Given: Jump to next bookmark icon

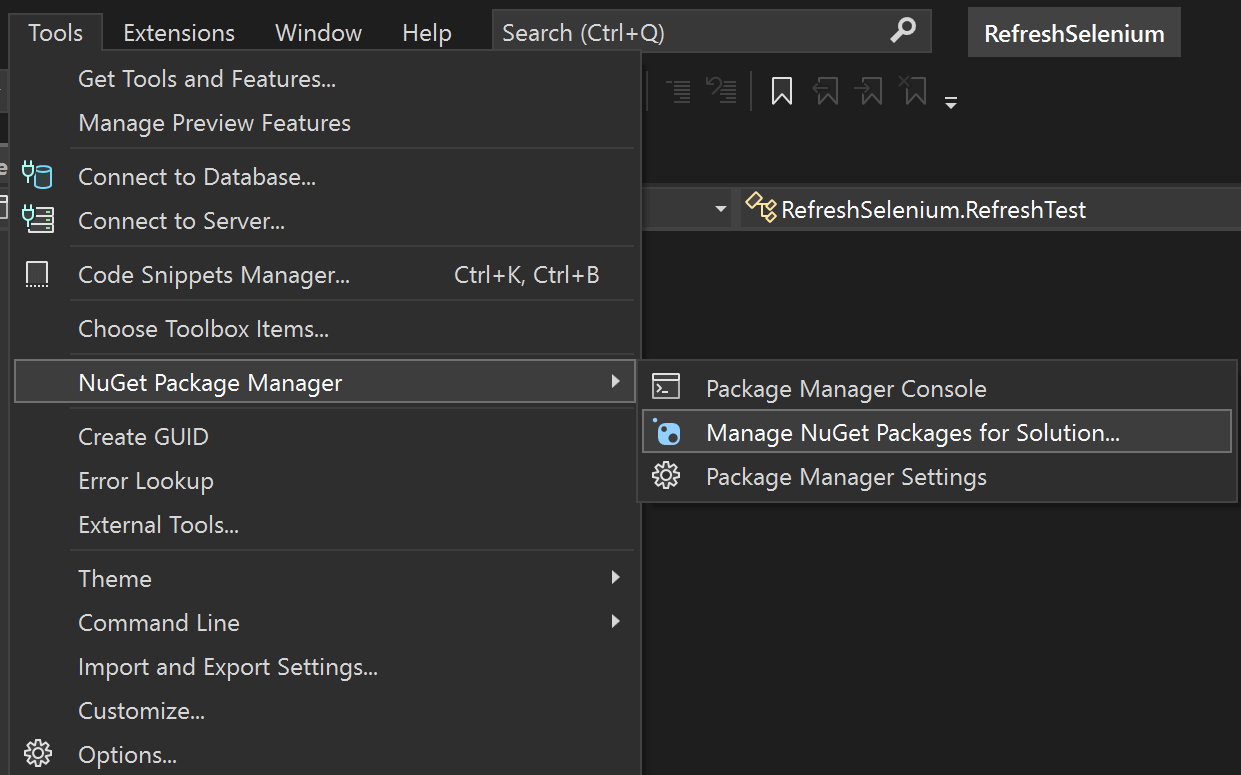Looking at the screenshot, I should coord(869,91).
